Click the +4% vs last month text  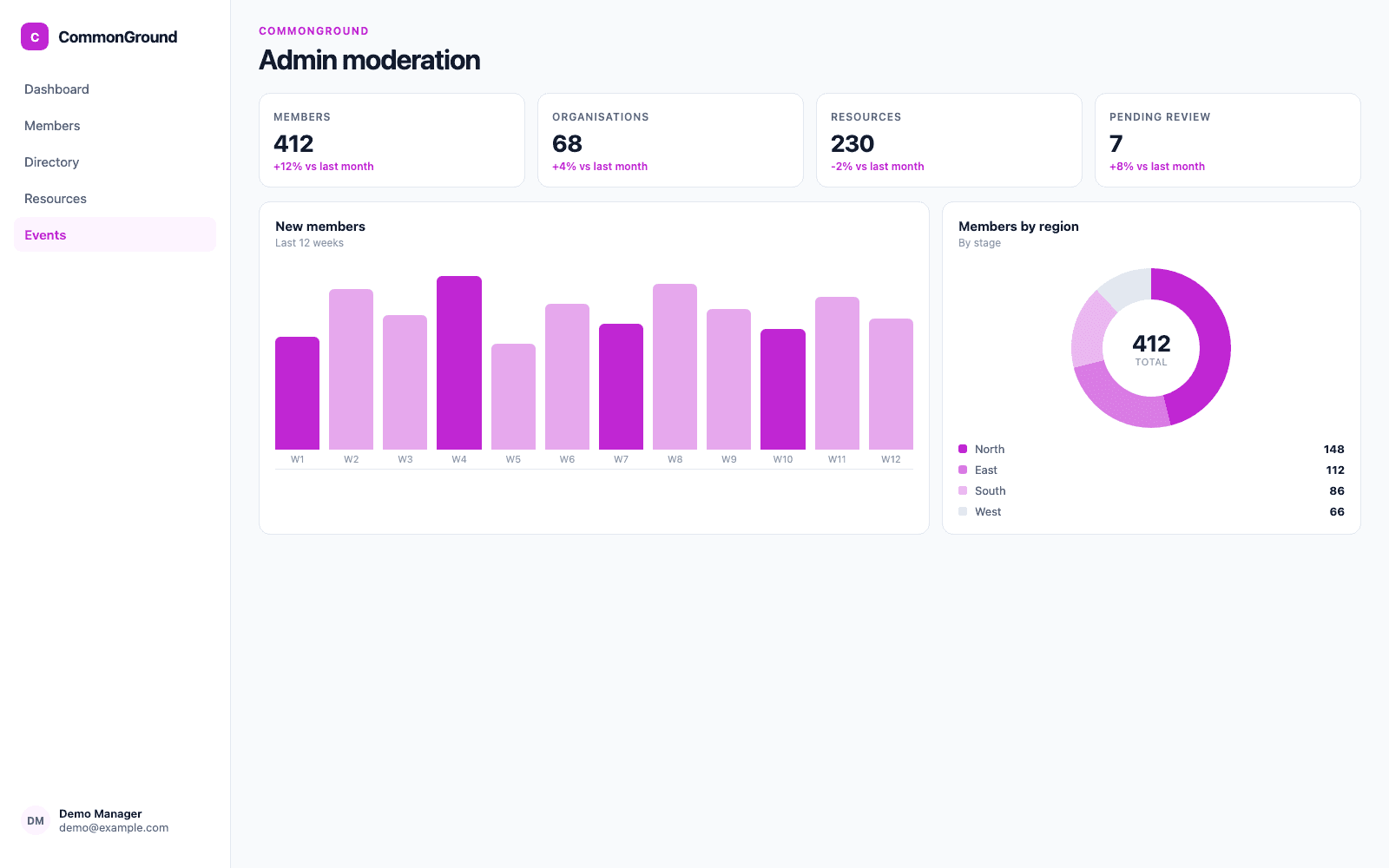[x=600, y=167]
